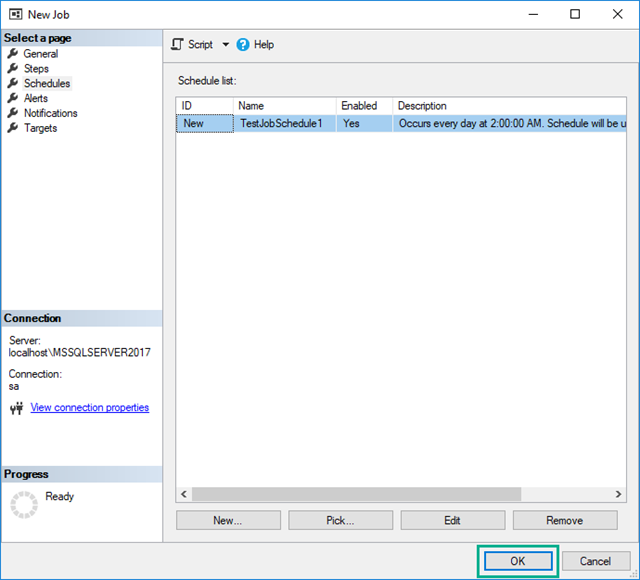
Task: Click the Help question mark icon
Action: tap(243, 44)
